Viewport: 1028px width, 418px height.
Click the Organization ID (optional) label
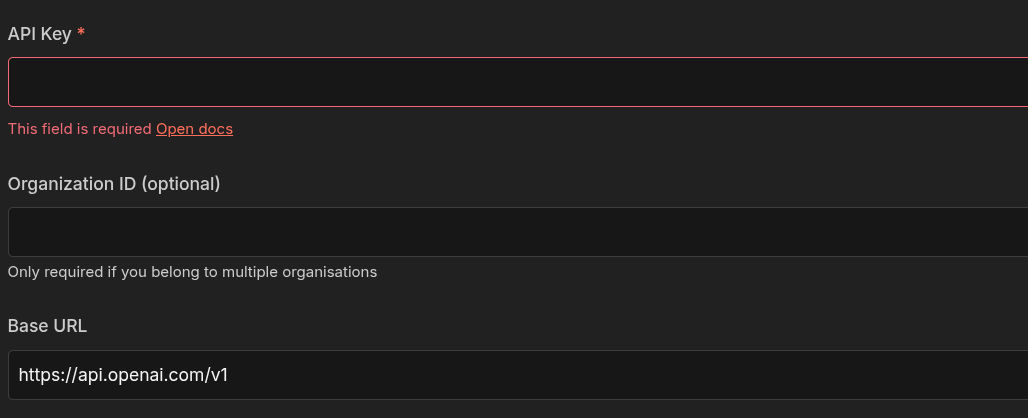coord(114,184)
